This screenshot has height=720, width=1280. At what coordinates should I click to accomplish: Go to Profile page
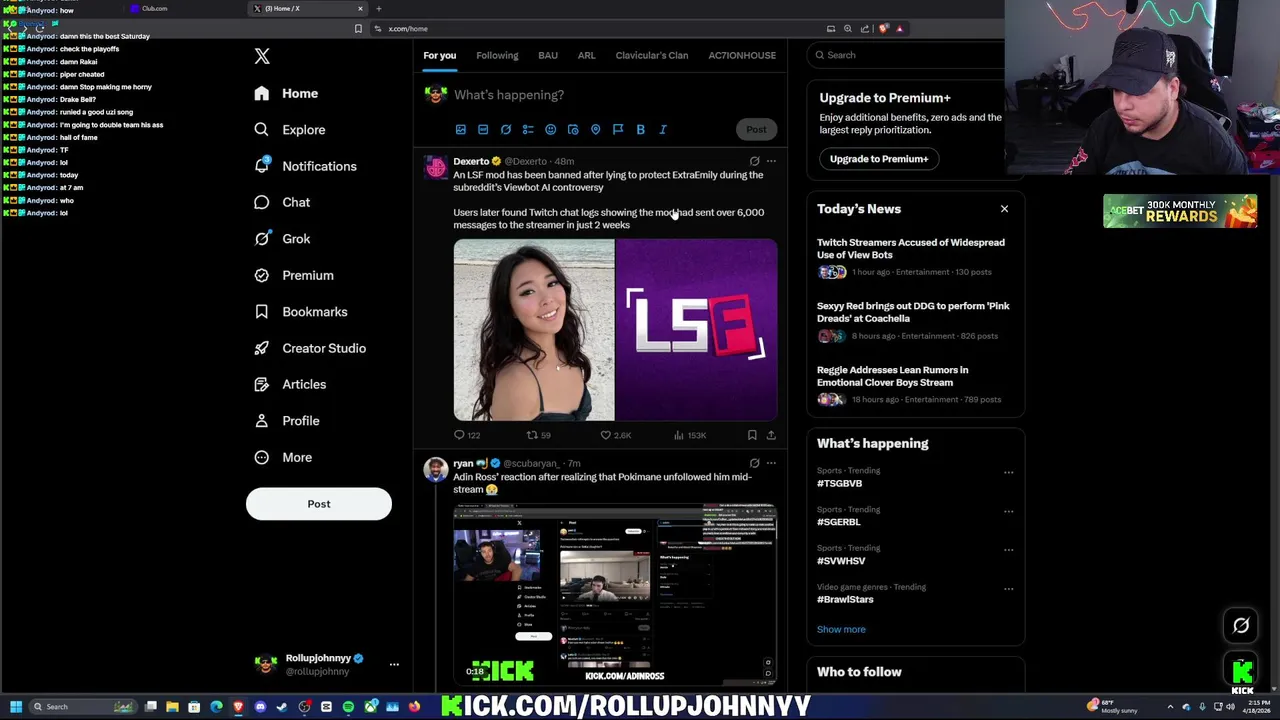[x=287, y=421]
